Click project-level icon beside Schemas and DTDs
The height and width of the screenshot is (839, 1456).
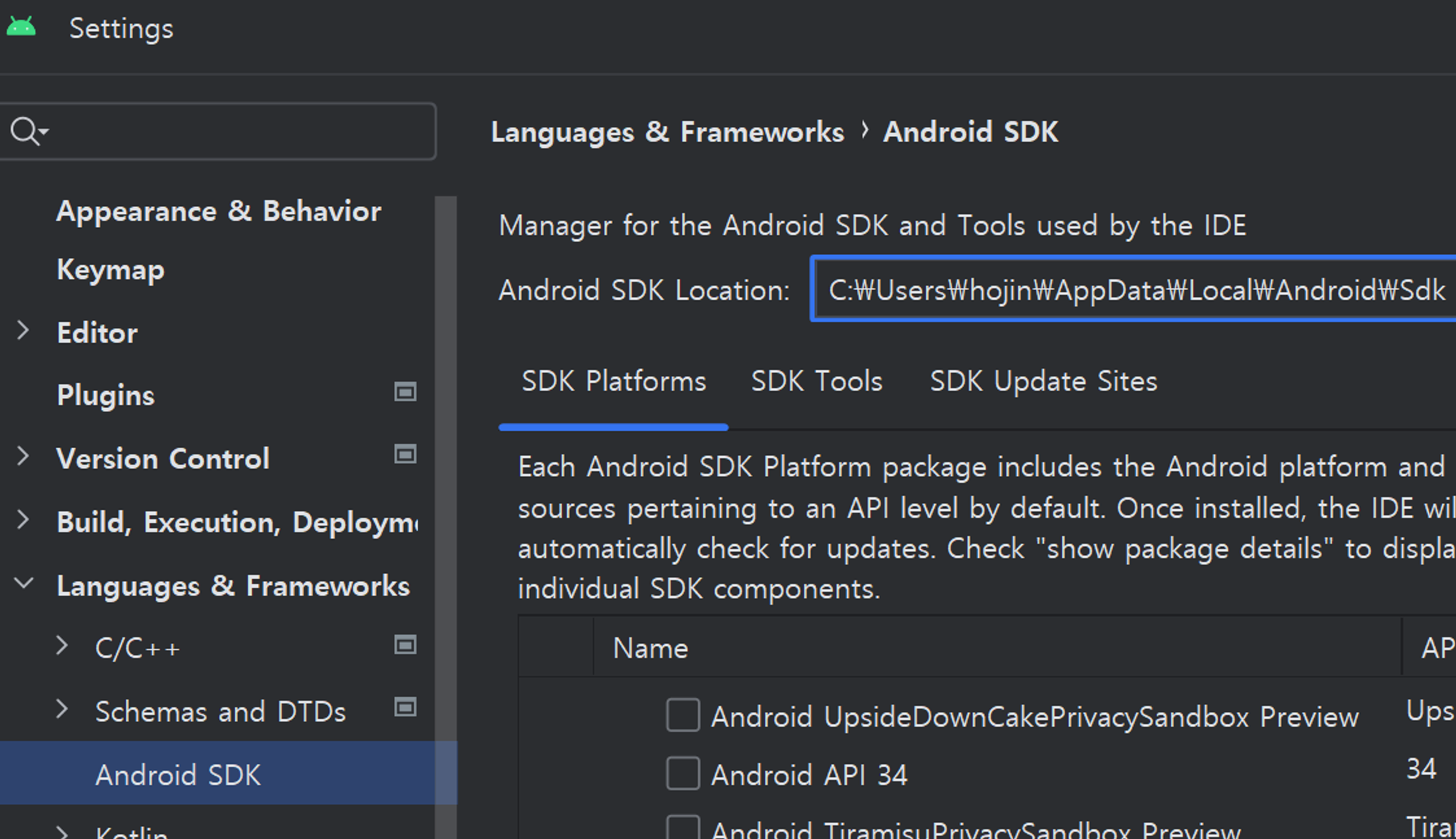405,708
